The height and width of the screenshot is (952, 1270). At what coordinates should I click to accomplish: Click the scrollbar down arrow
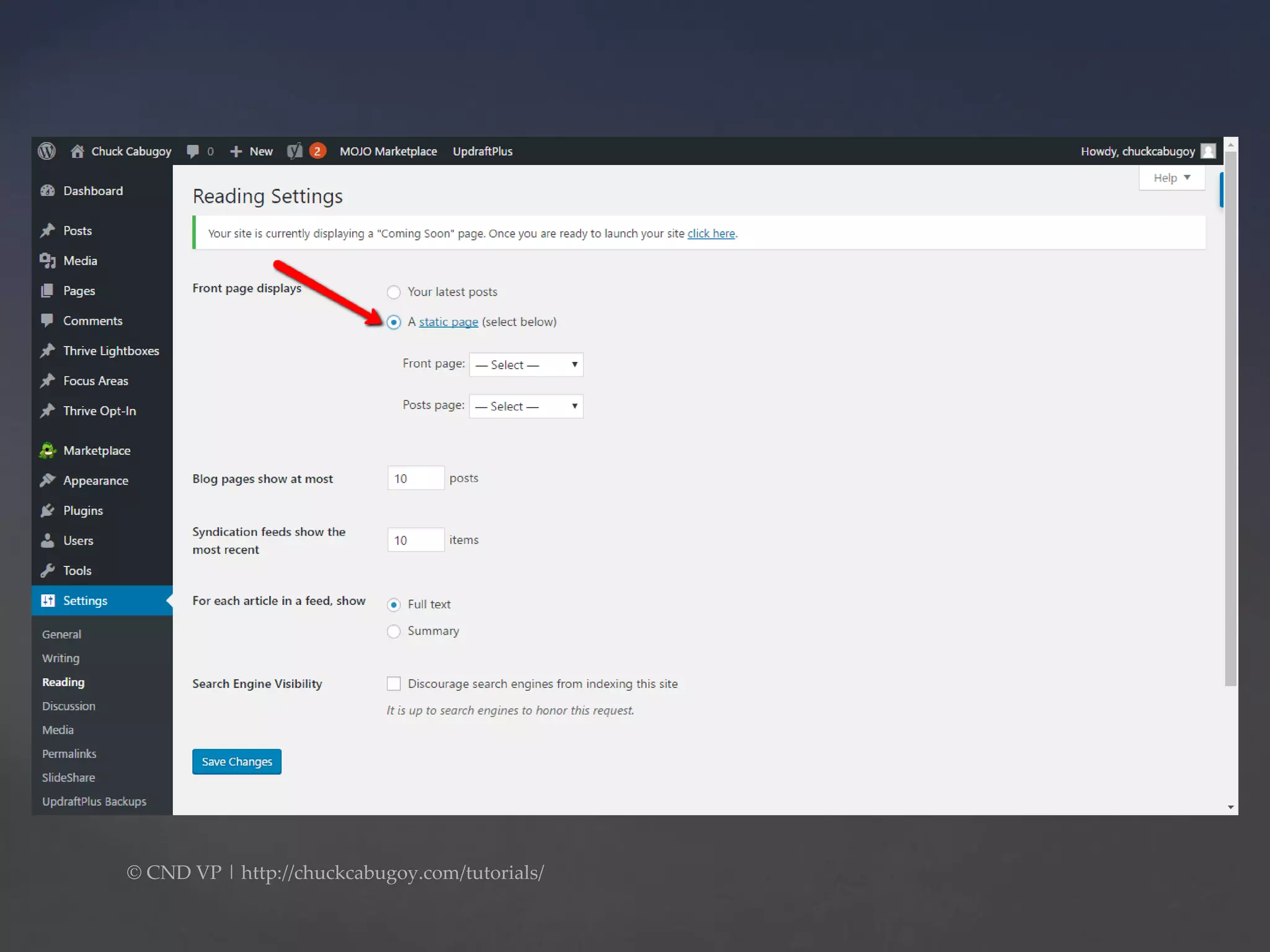pyautogui.click(x=1231, y=807)
